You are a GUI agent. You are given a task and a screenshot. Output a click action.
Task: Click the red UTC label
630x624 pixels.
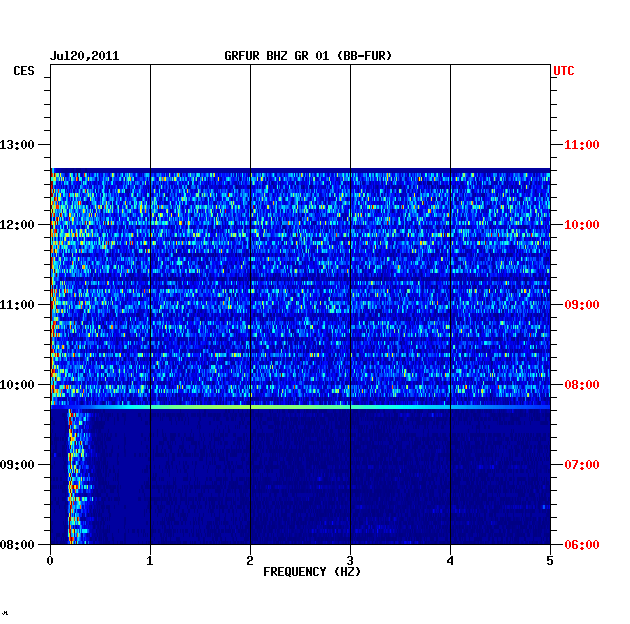pyautogui.click(x=564, y=71)
